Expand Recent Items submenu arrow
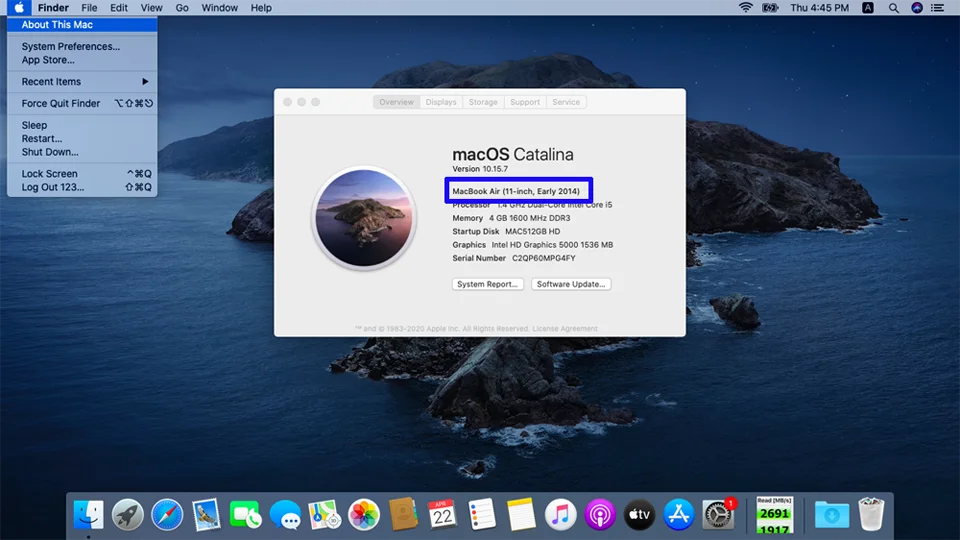The height and width of the screenshot is (540, 960). (x=145, y=81)
